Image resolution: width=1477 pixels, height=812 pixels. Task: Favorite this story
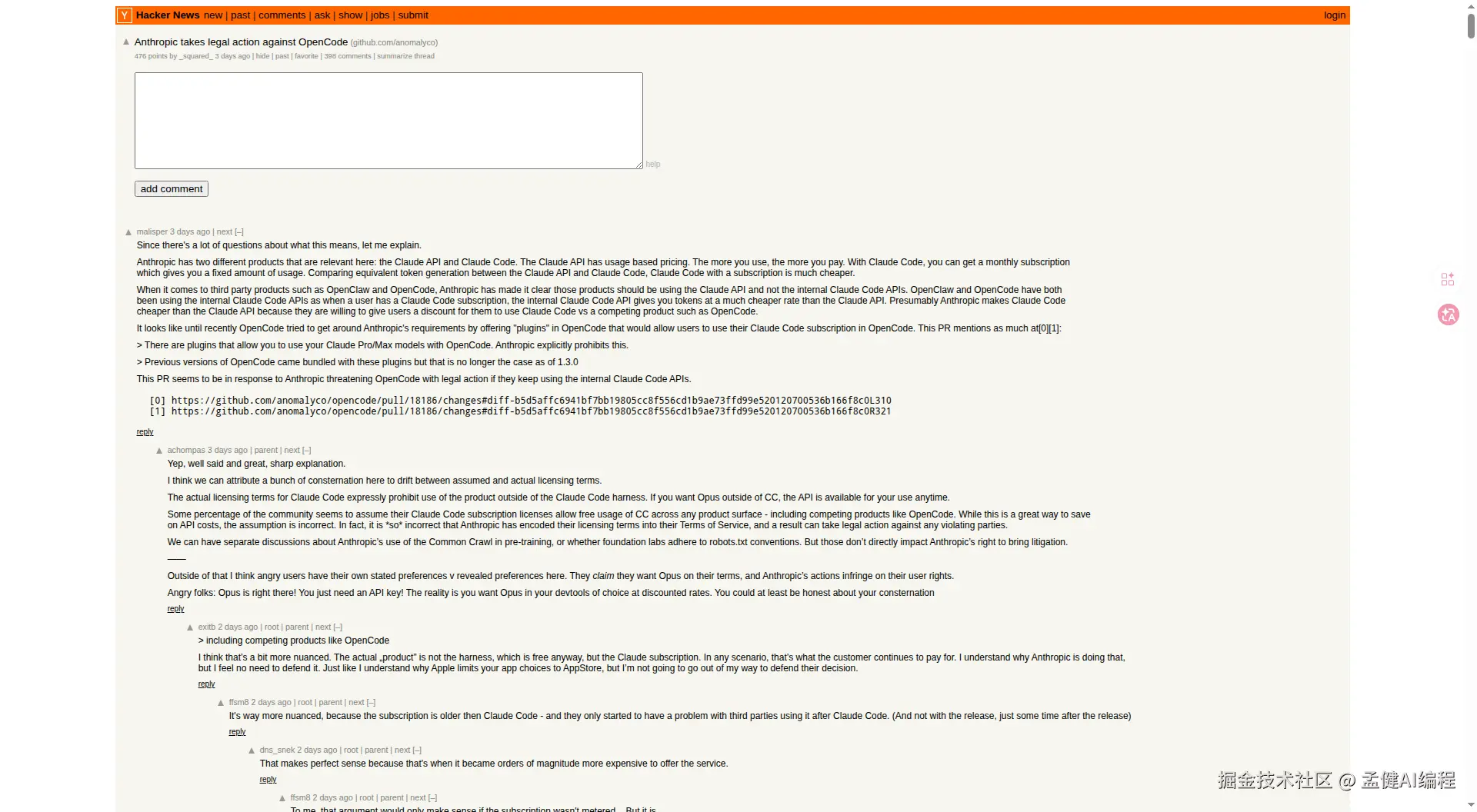click(x=306, y=56)
